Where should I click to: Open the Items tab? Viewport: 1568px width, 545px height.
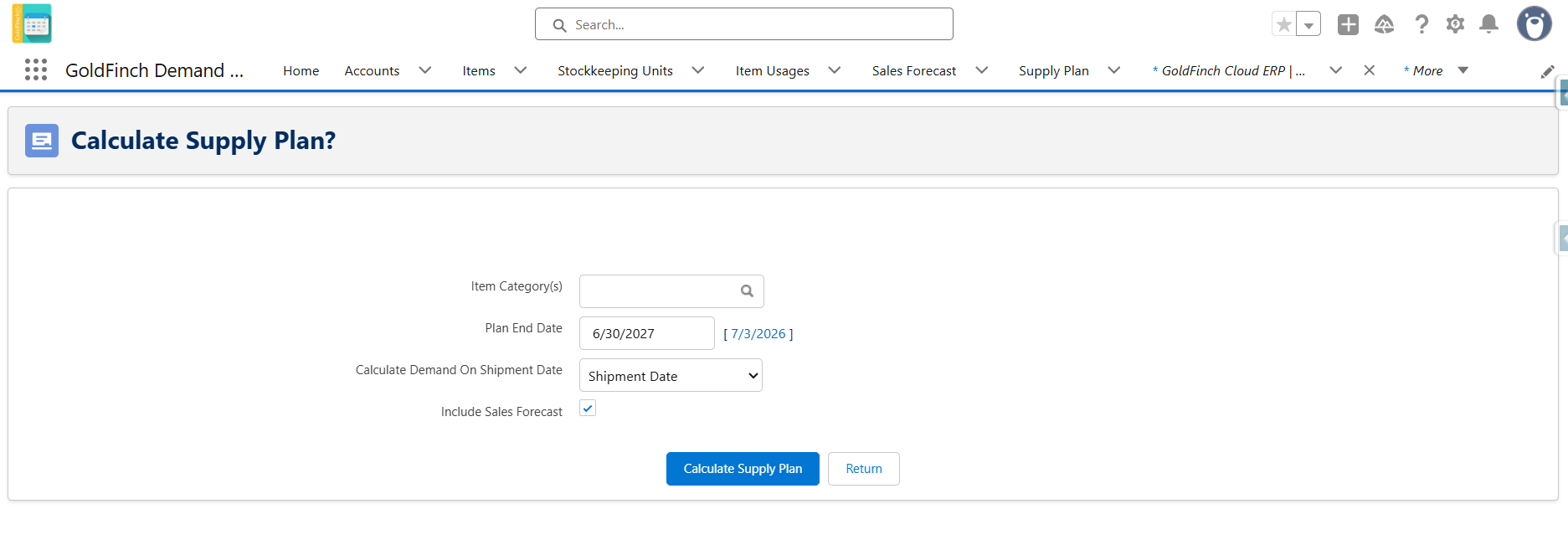coord(479,71)
